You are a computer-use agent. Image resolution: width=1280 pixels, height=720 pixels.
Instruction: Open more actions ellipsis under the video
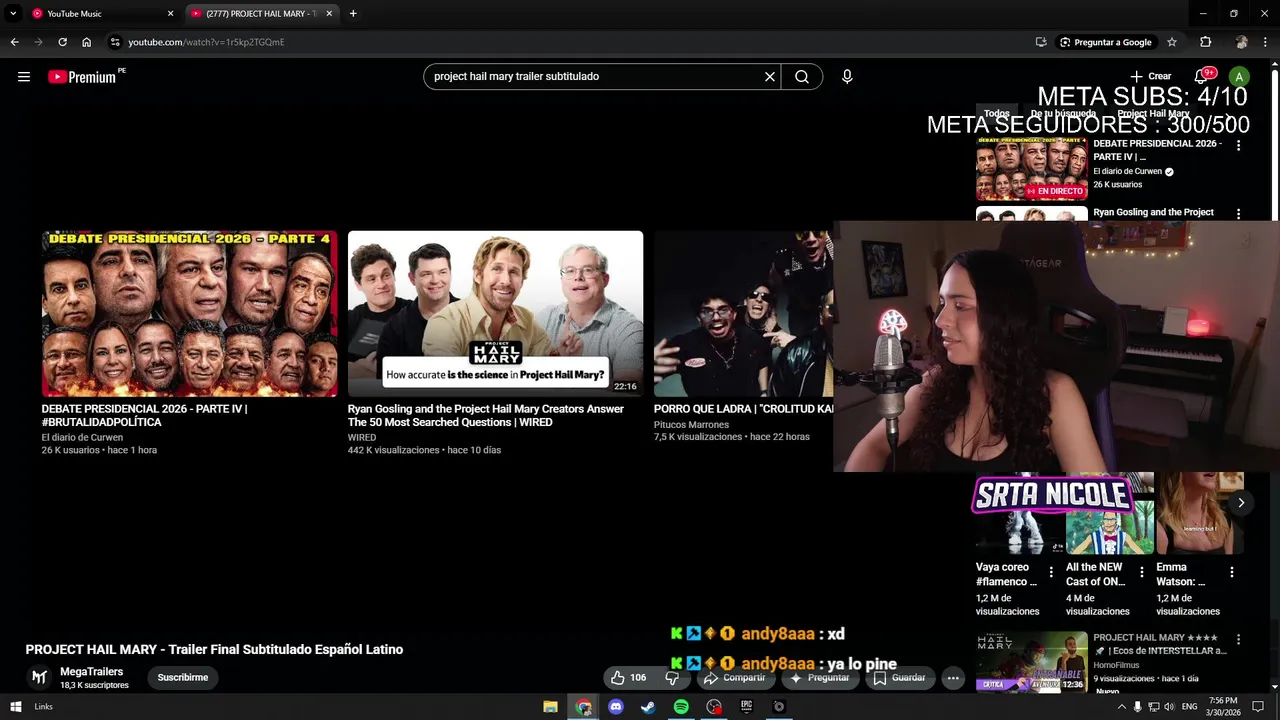953,678
